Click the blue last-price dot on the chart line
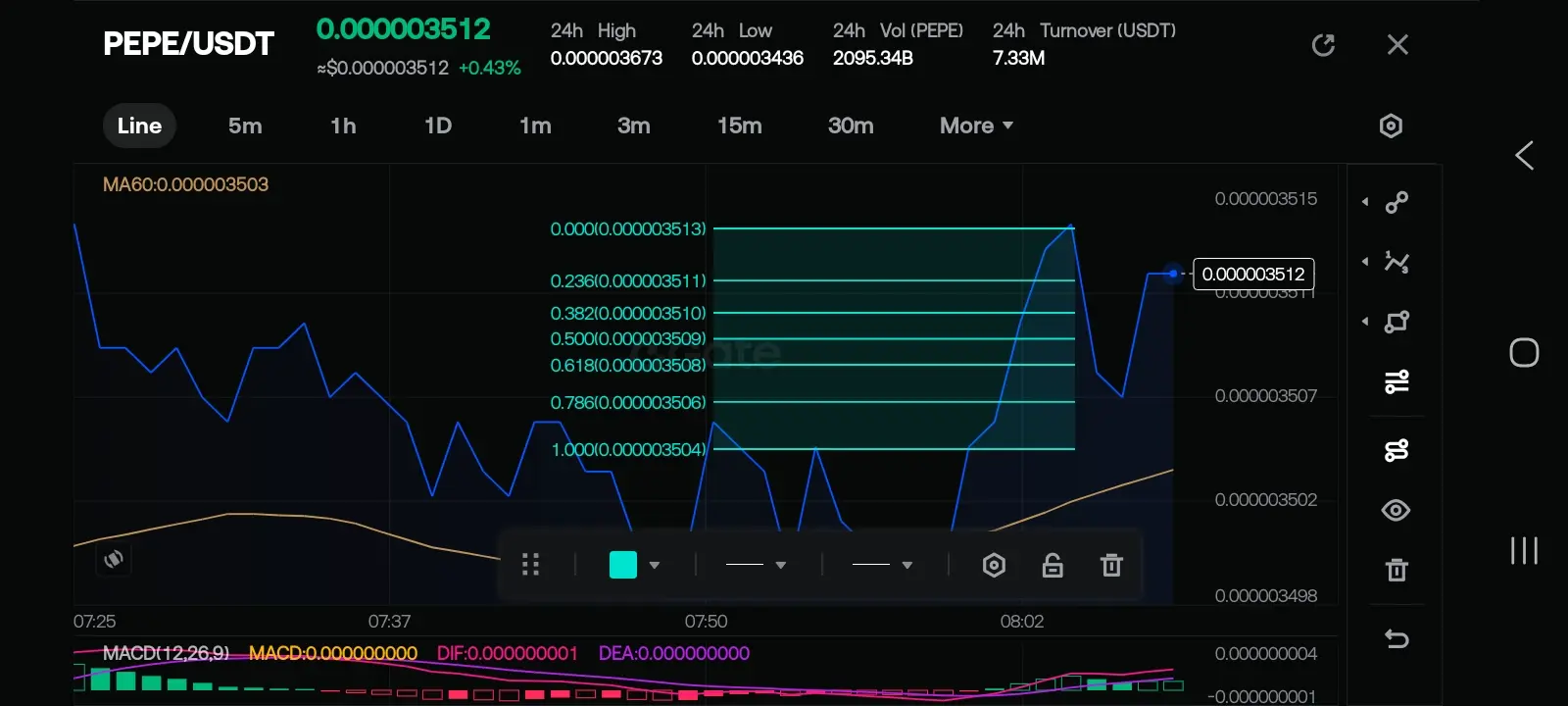 pyautogui.click(x=1172, y=274)
